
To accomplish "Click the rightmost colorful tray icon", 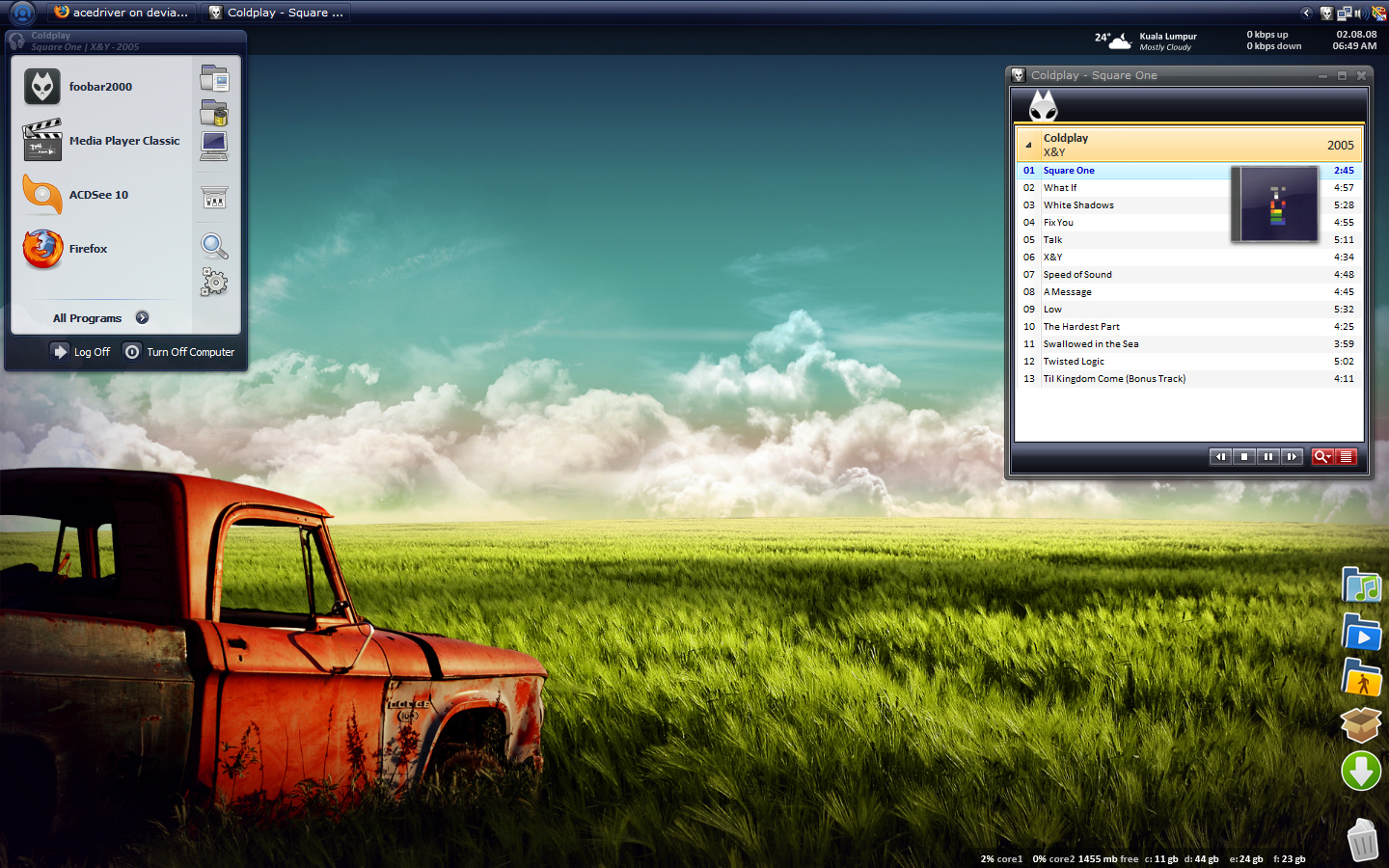I will (1378, 14).
